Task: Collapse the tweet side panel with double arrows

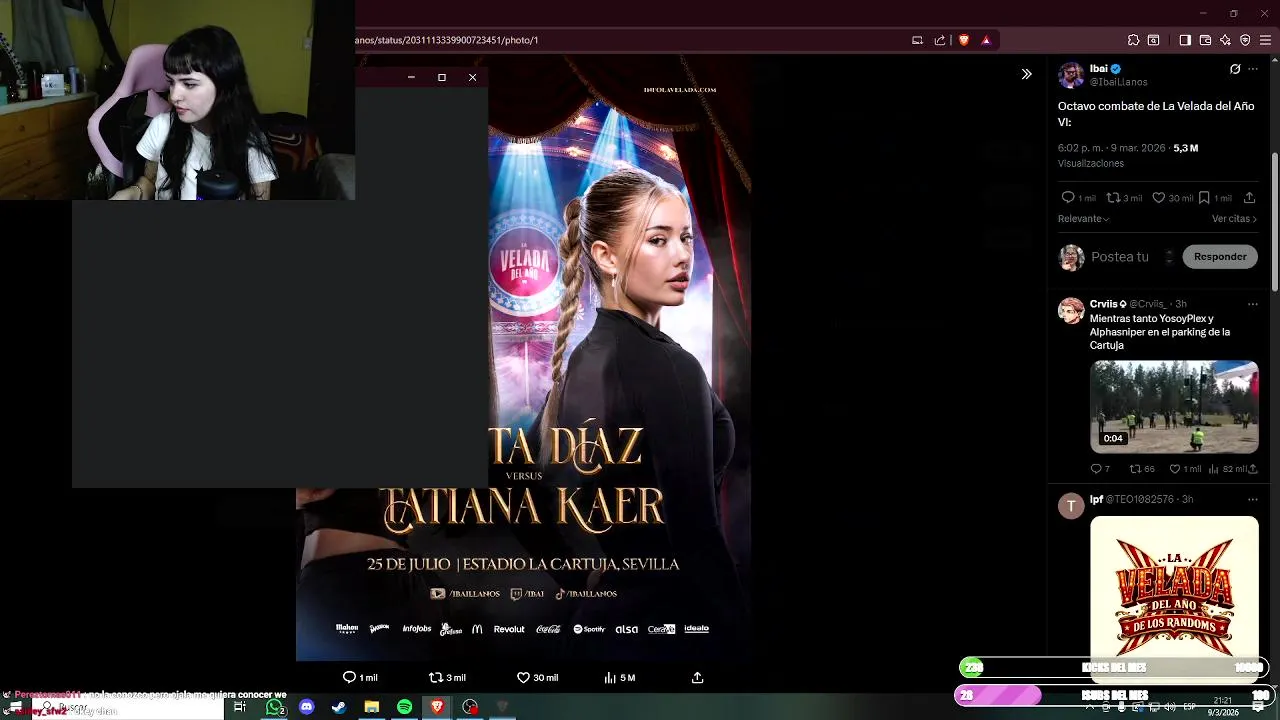Action: (1026, 74)
